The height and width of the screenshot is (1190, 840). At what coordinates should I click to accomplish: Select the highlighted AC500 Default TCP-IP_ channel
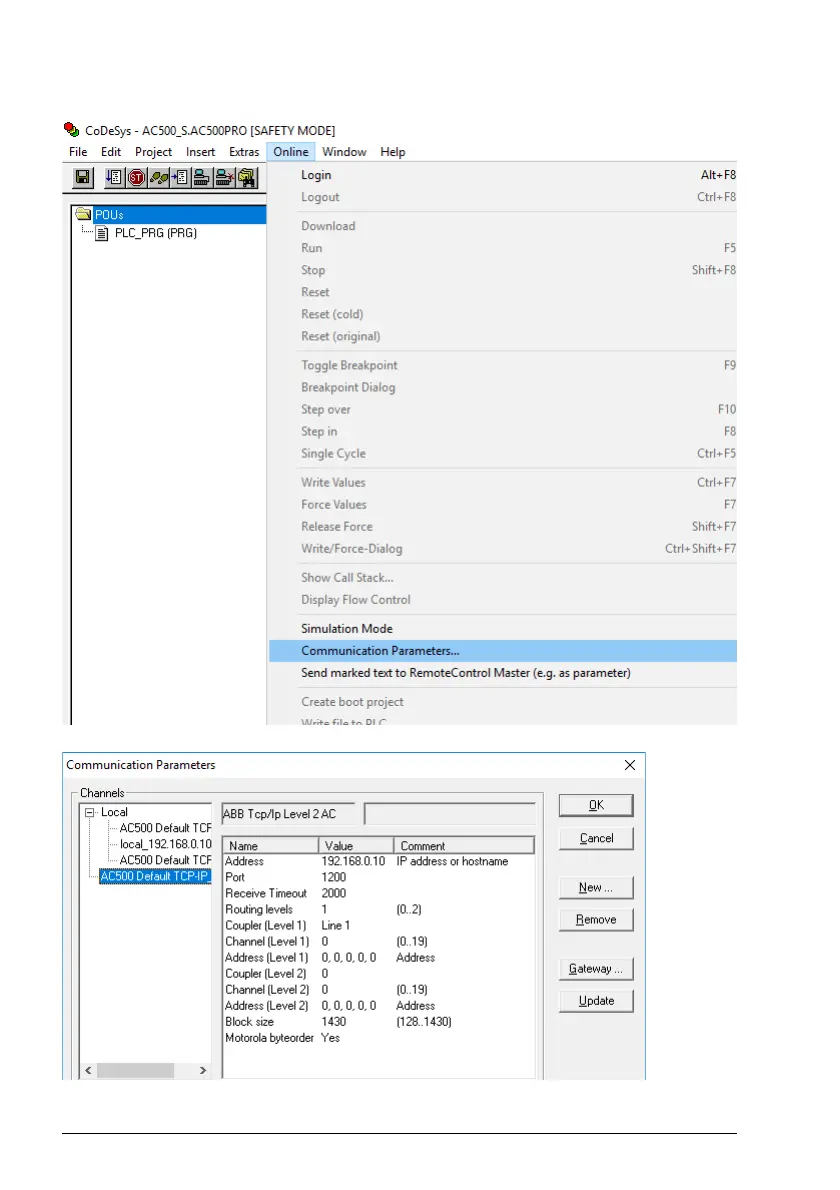pos(155,876)
